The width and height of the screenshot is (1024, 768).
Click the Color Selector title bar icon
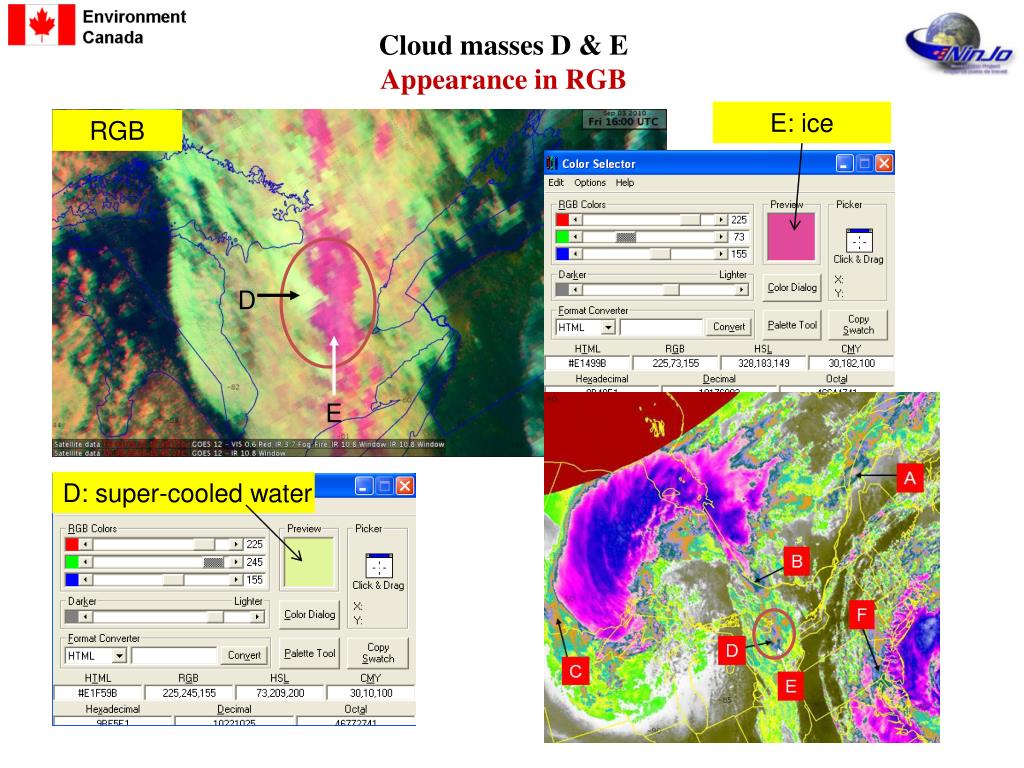552,163
